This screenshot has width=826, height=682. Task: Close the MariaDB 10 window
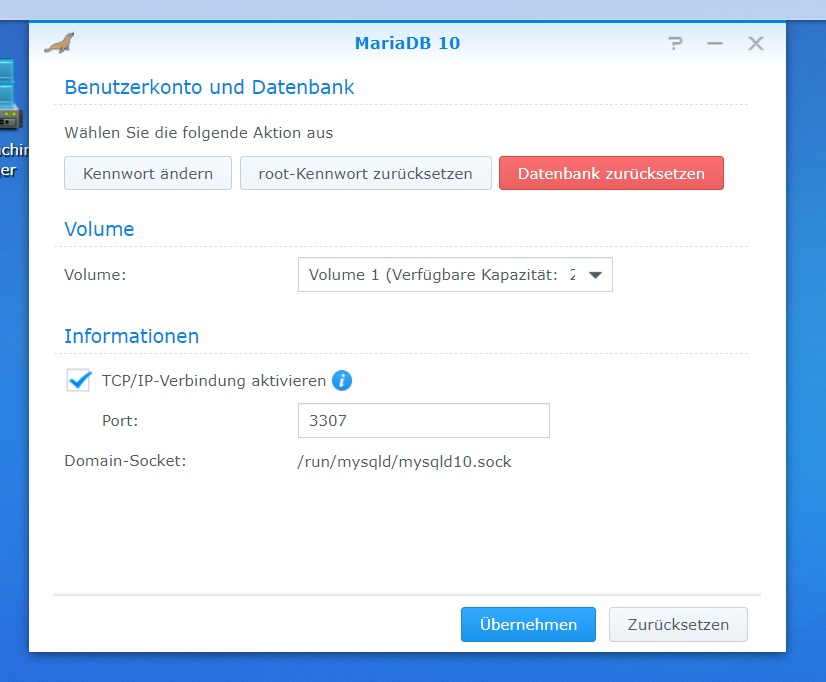[x=756, y=43]
